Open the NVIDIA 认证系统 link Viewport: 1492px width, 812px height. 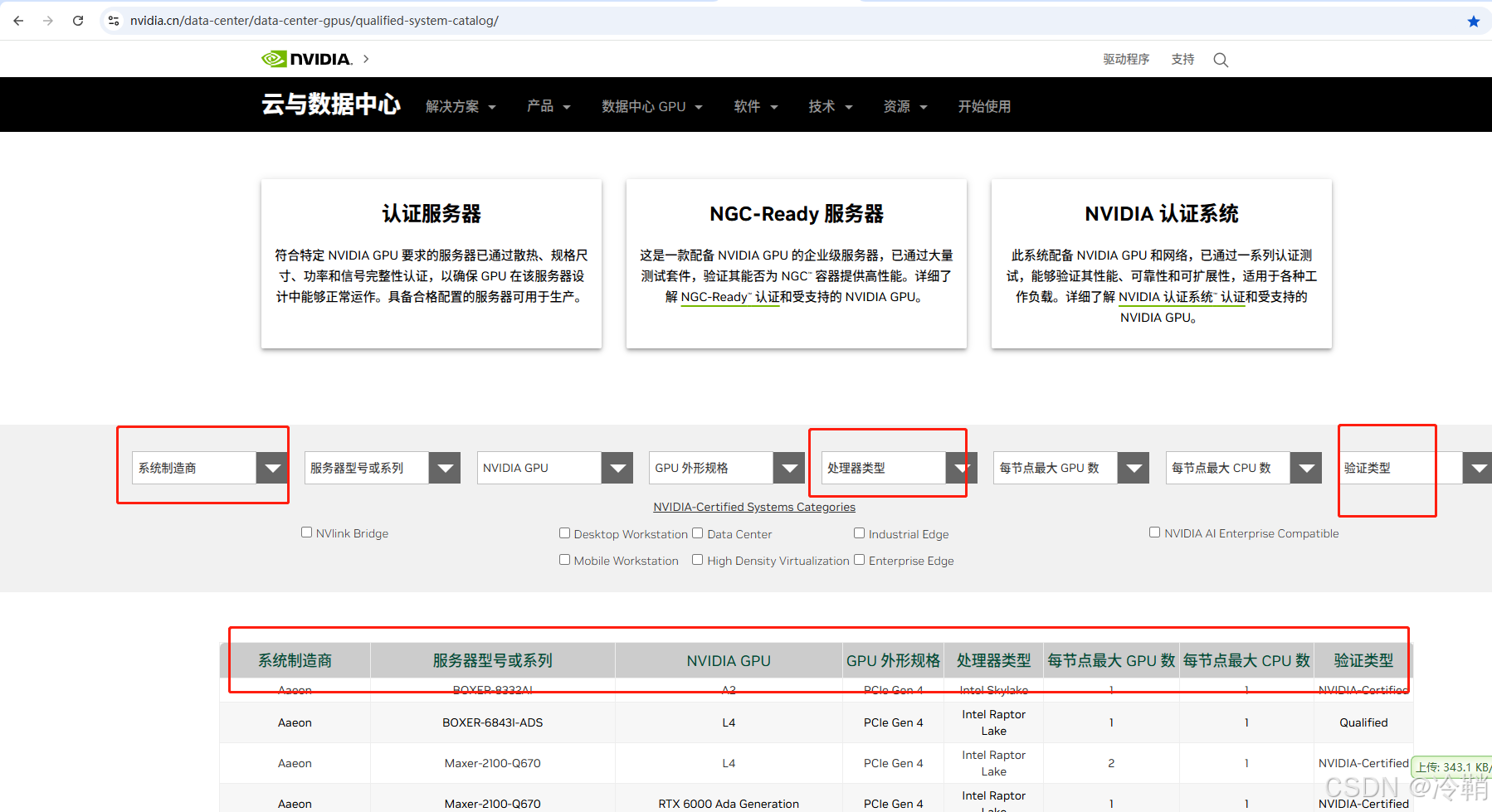pos(1182,297)
